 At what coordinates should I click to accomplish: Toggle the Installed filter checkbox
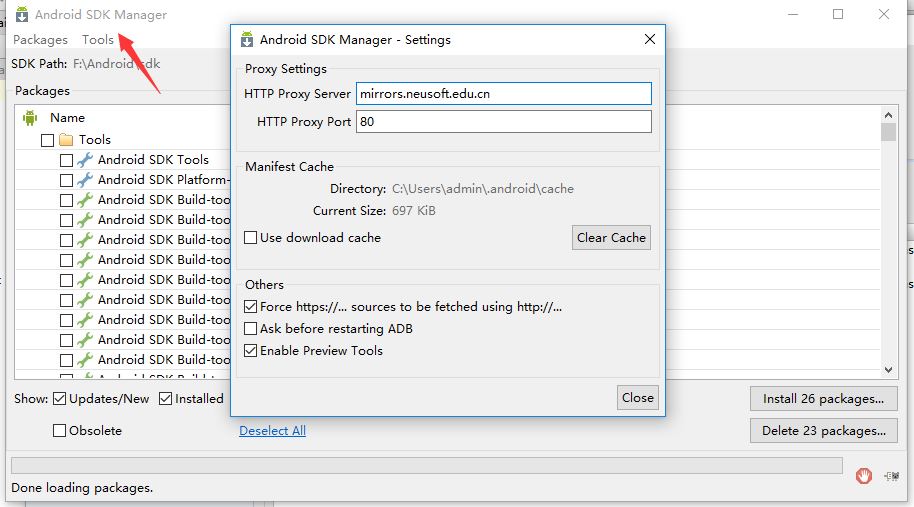point(166,399)
